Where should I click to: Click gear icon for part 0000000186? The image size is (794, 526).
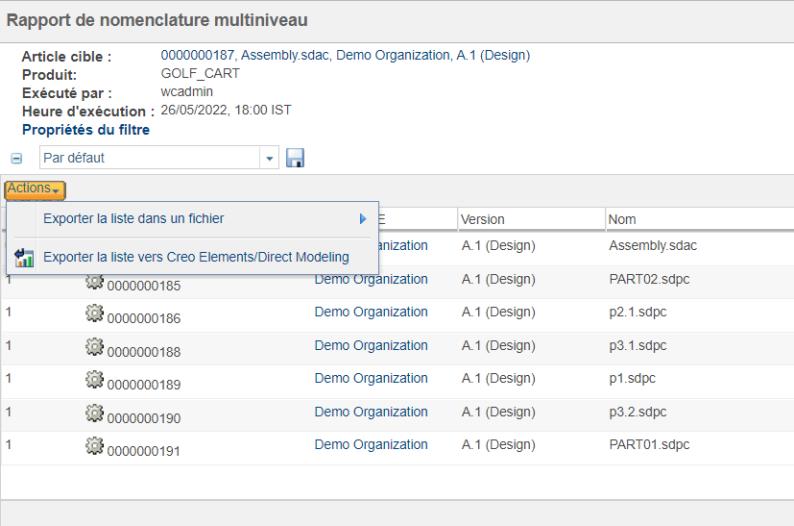(x=94, y=313)
